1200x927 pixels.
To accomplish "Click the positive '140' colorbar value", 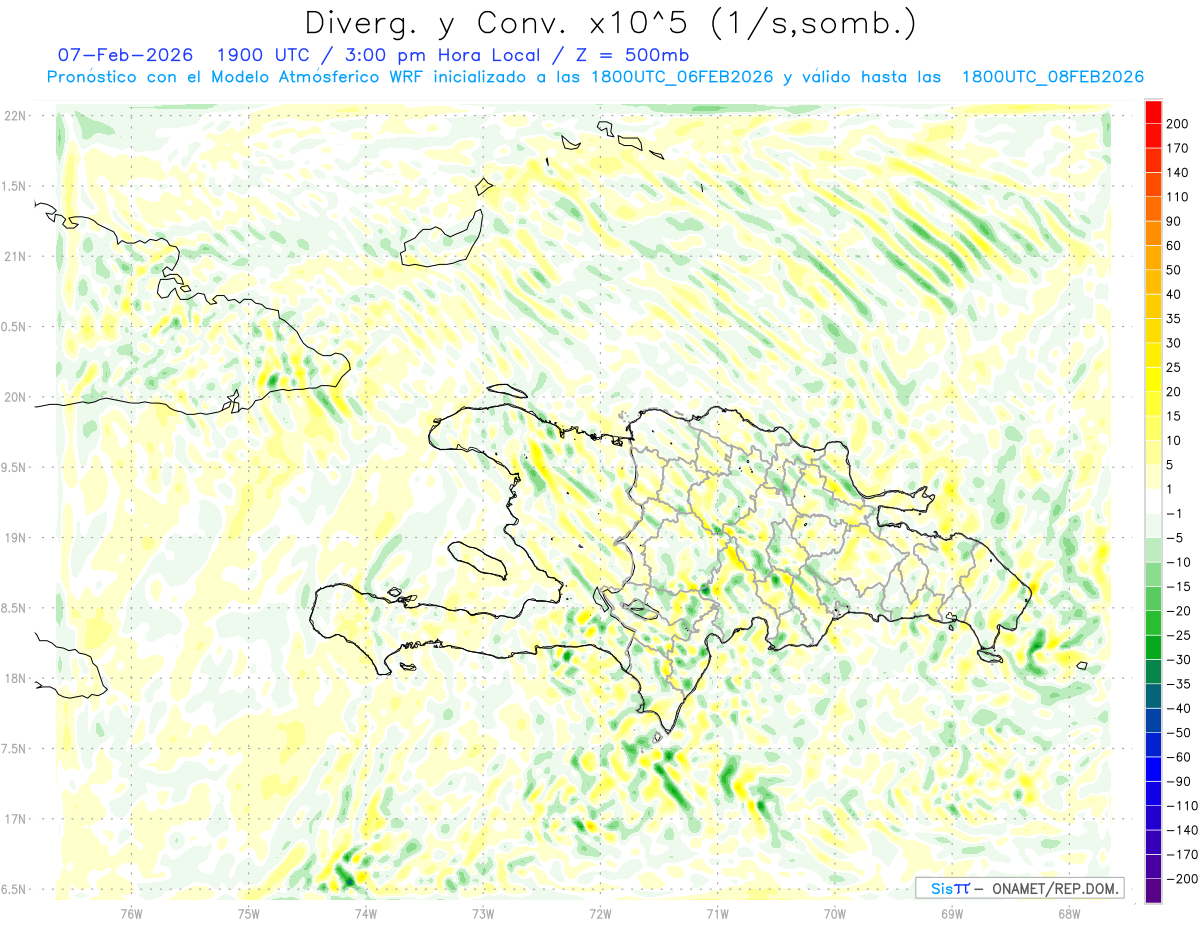I will pos(1179,173).
